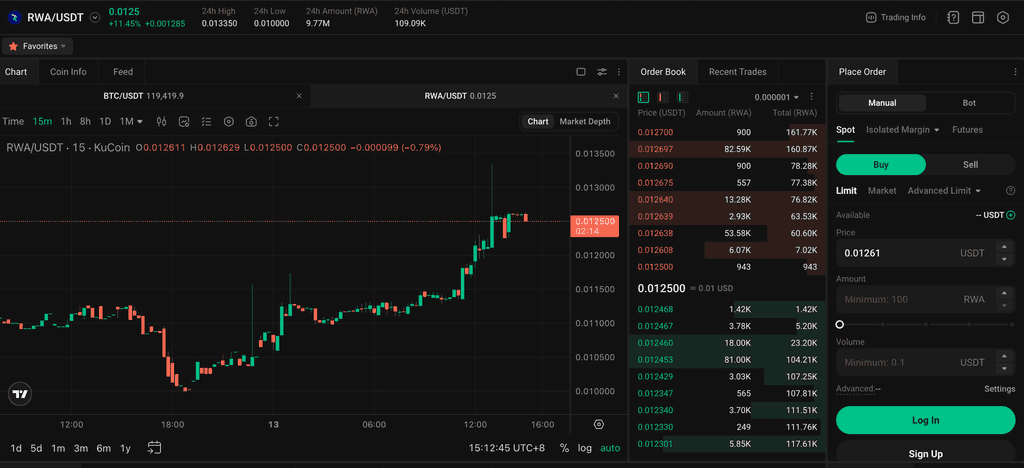The width and height of the screenshot is (1024, 468).
Task: Close the RWA/USDT chart tab
Action: pos(615,96)
